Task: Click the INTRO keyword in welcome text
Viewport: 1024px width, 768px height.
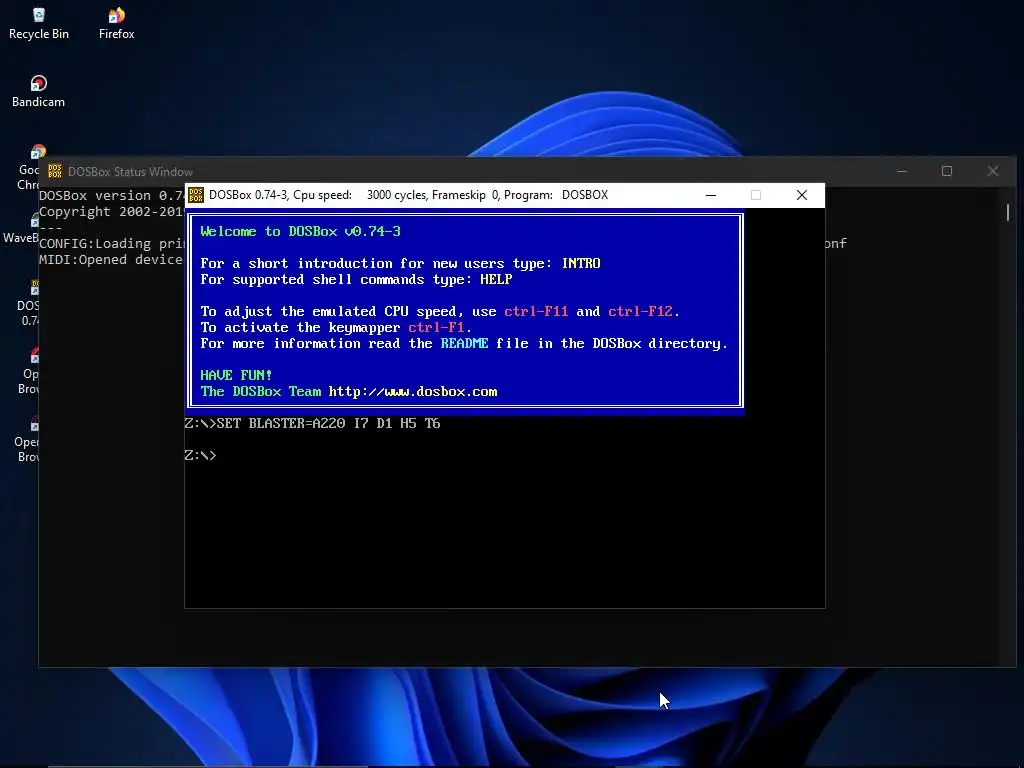Action: pyautogui.click(x=581, y=263)
